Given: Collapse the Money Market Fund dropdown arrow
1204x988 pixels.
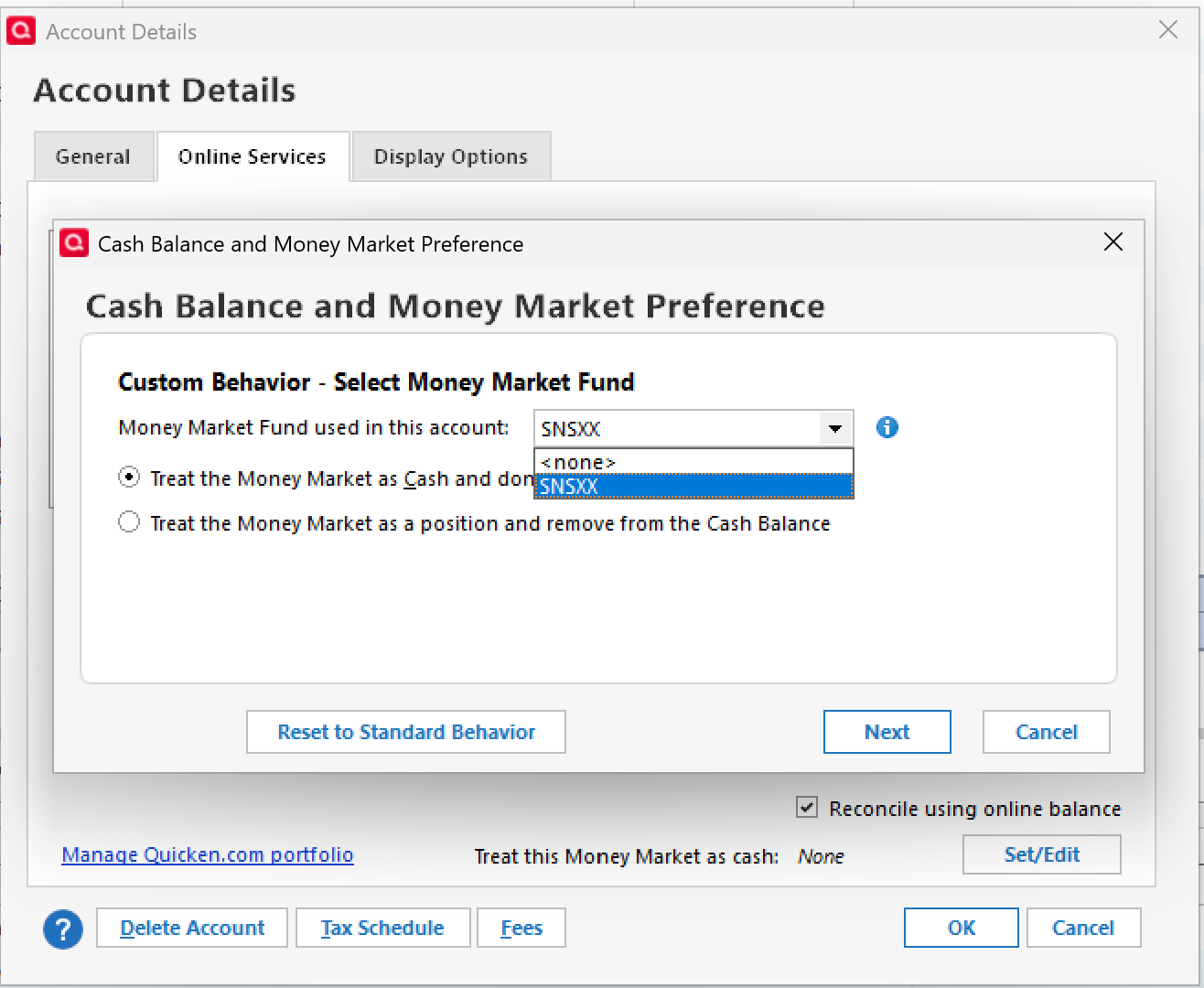Looking at the screenshot, I should 834,428.
